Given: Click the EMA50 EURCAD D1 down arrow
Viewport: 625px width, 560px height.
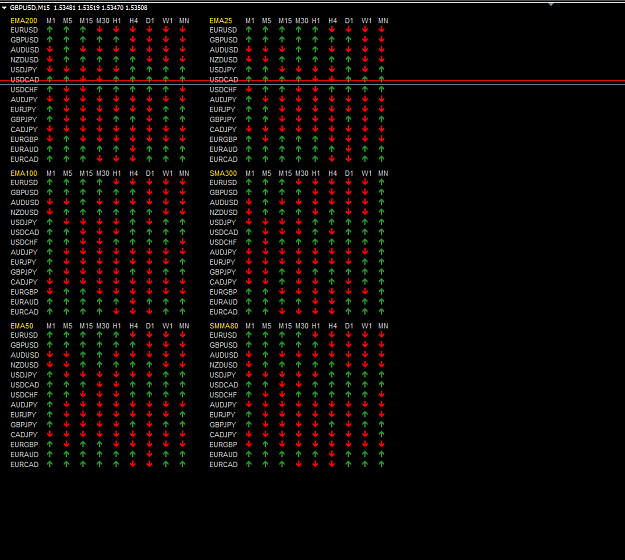Looking at the screenshot, I should click(149, 464).
